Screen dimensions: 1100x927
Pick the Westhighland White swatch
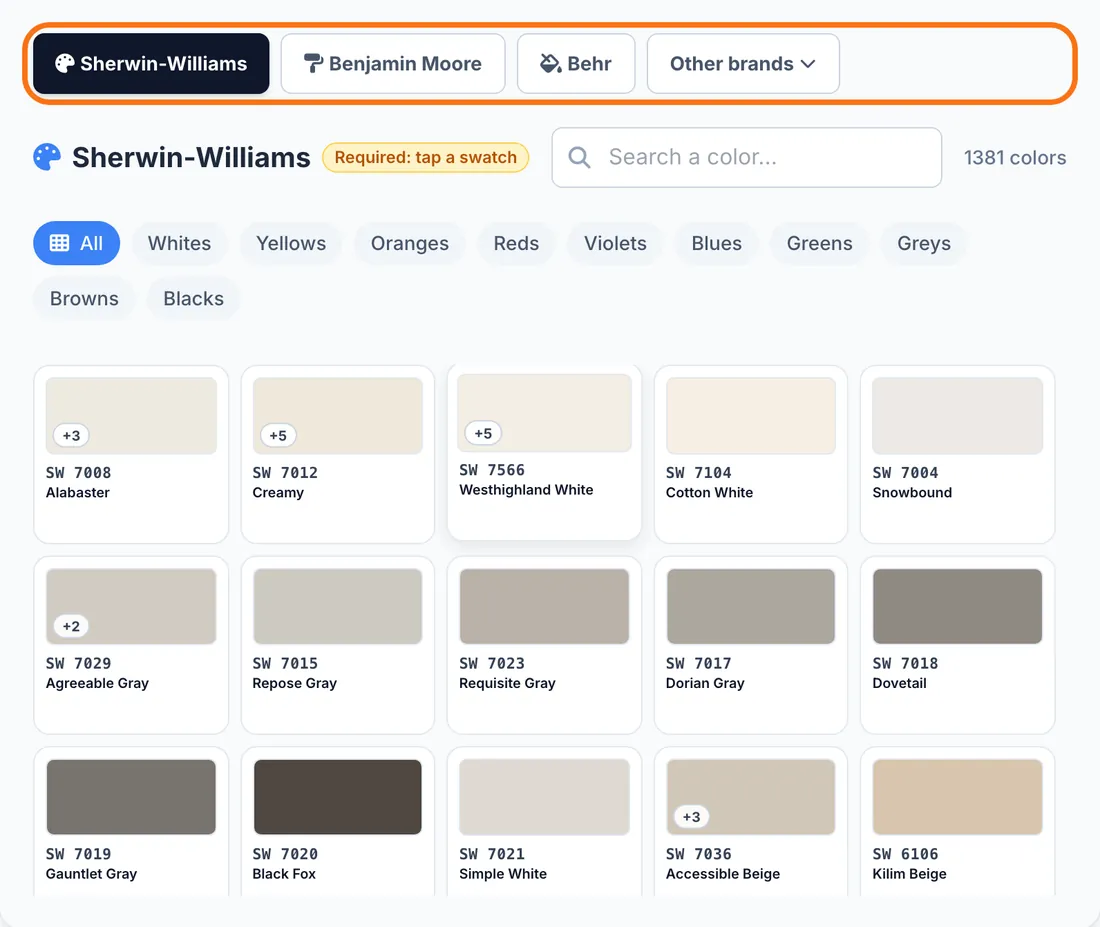pyautogui.click(x=544, y=413)
